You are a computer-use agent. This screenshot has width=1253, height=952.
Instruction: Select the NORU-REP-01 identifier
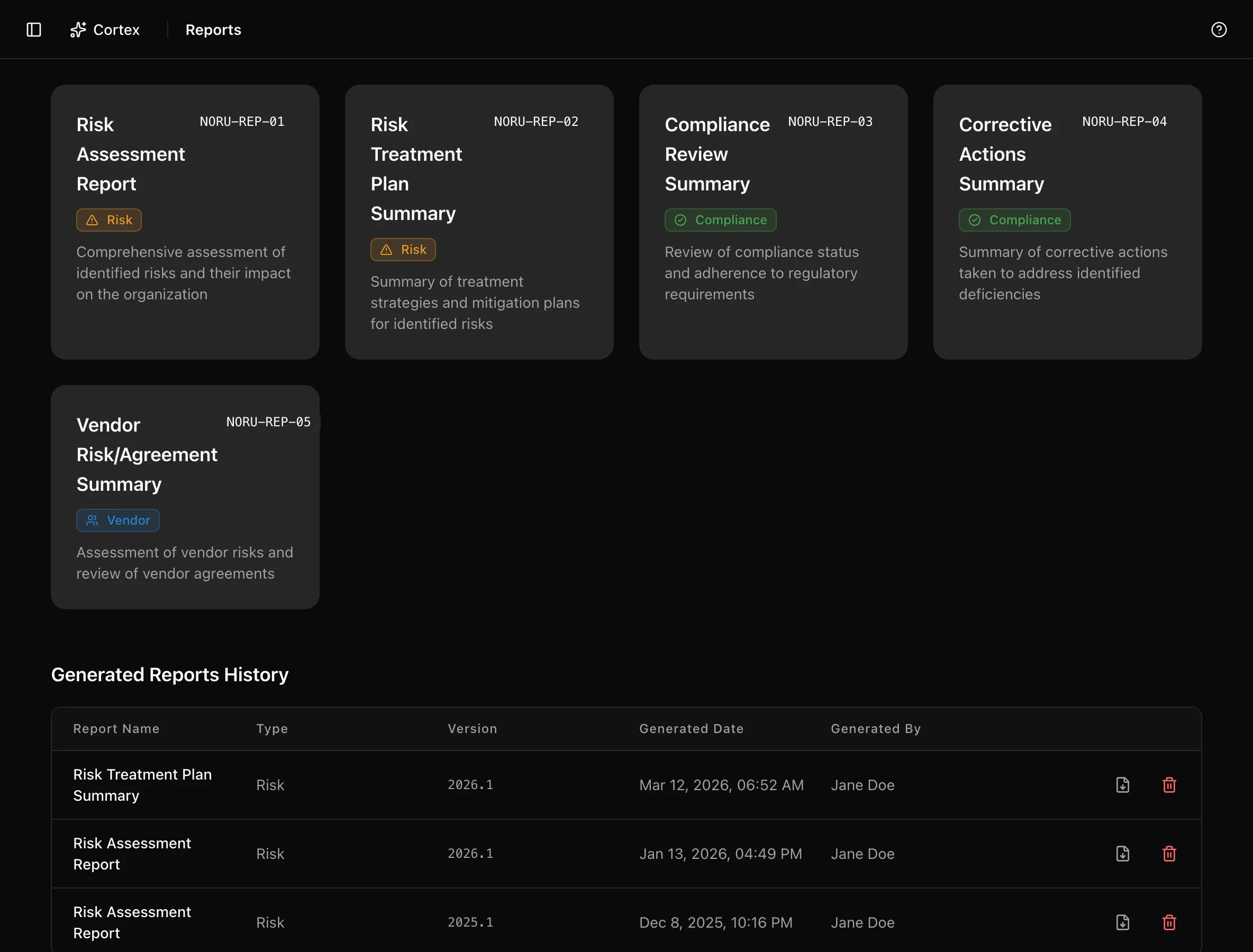pyautogui.click(x=242, y=121)
